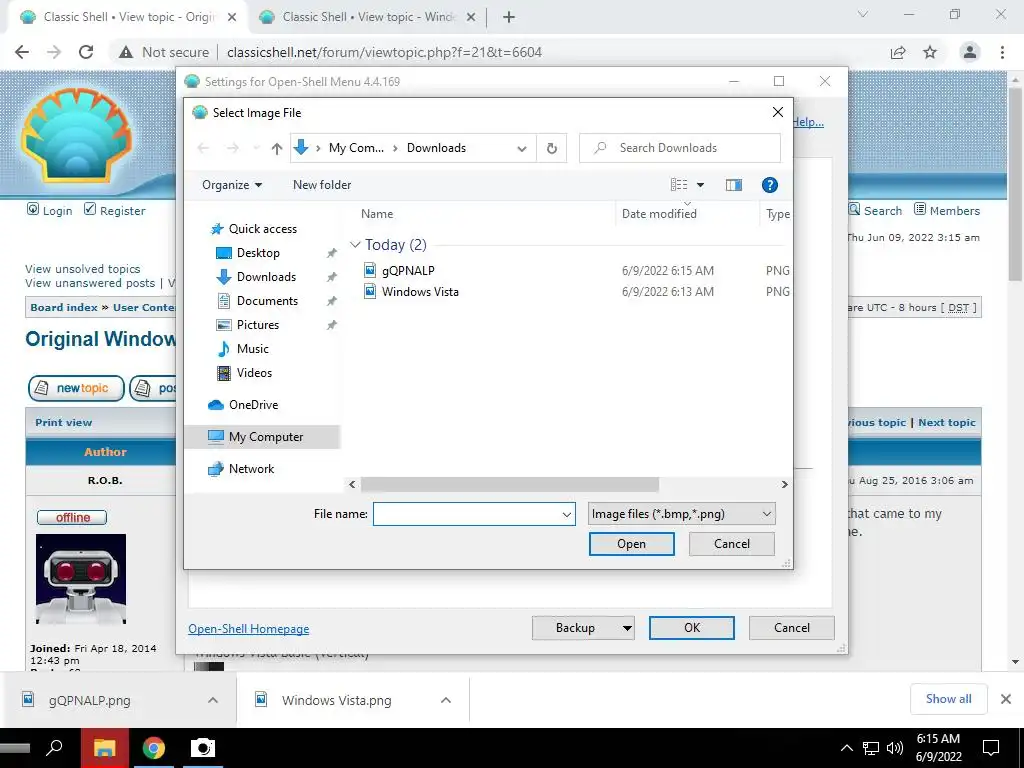Open the Open-Shell Homepage link
The height and width of the screenshot is (768, 1024).
point(249,629)
